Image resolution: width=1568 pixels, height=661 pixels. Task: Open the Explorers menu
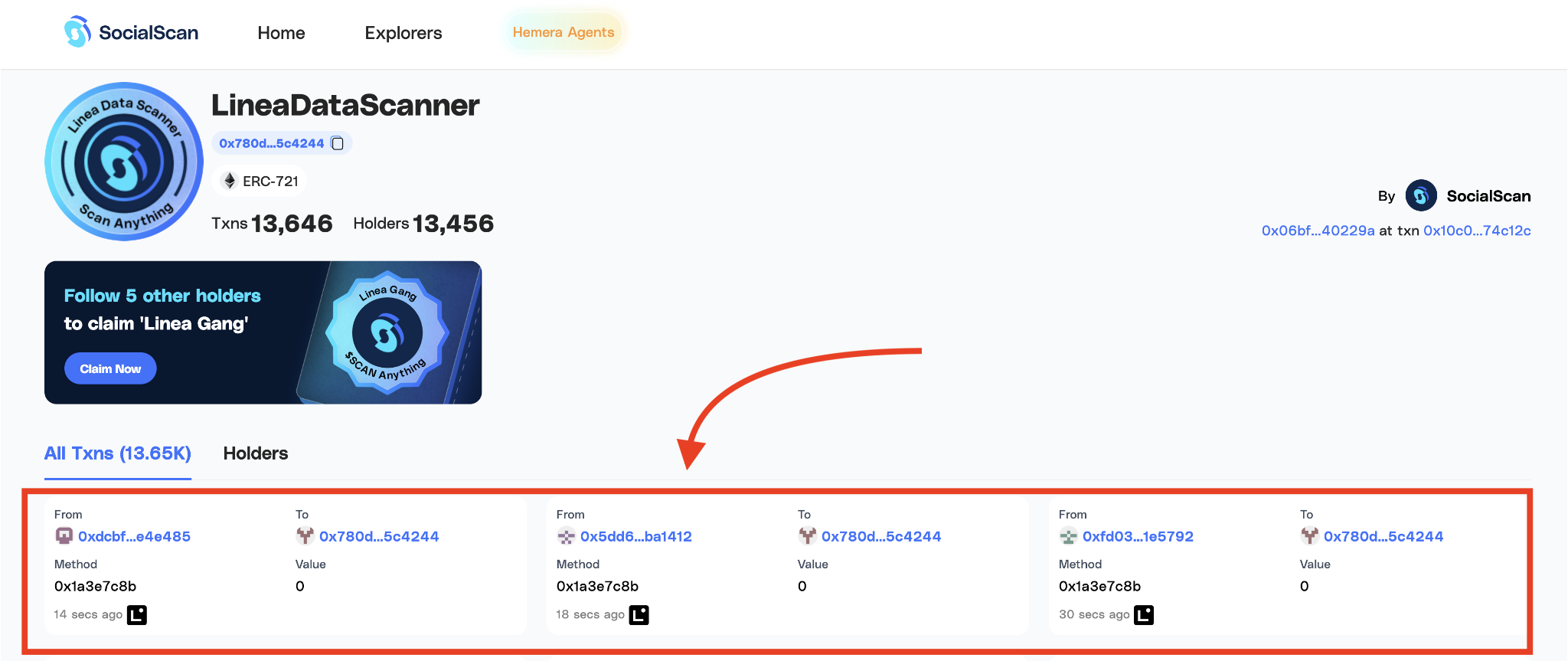pyautogui.click(x=403, y=33)
